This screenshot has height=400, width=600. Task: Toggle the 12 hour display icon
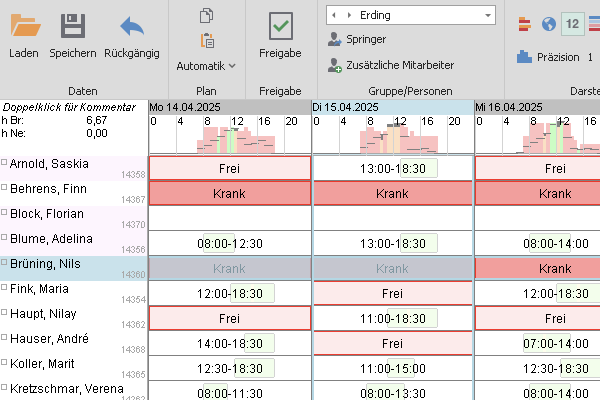pyautogui.click(x=572, y=24)
